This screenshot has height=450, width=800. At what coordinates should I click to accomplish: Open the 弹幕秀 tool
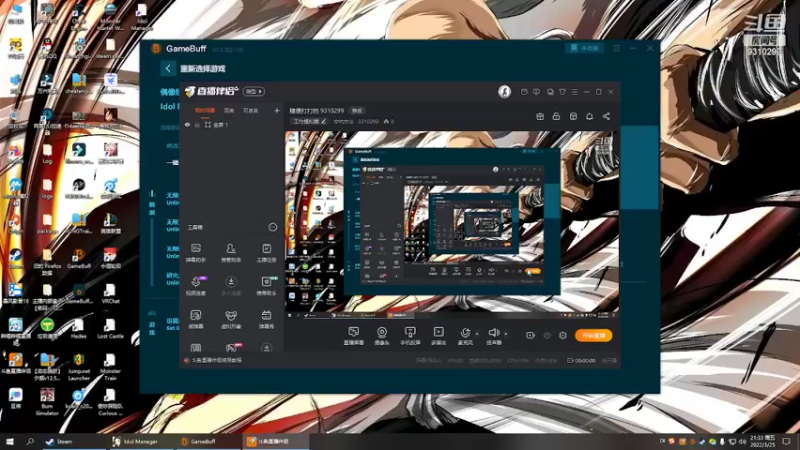coord(266,319)
